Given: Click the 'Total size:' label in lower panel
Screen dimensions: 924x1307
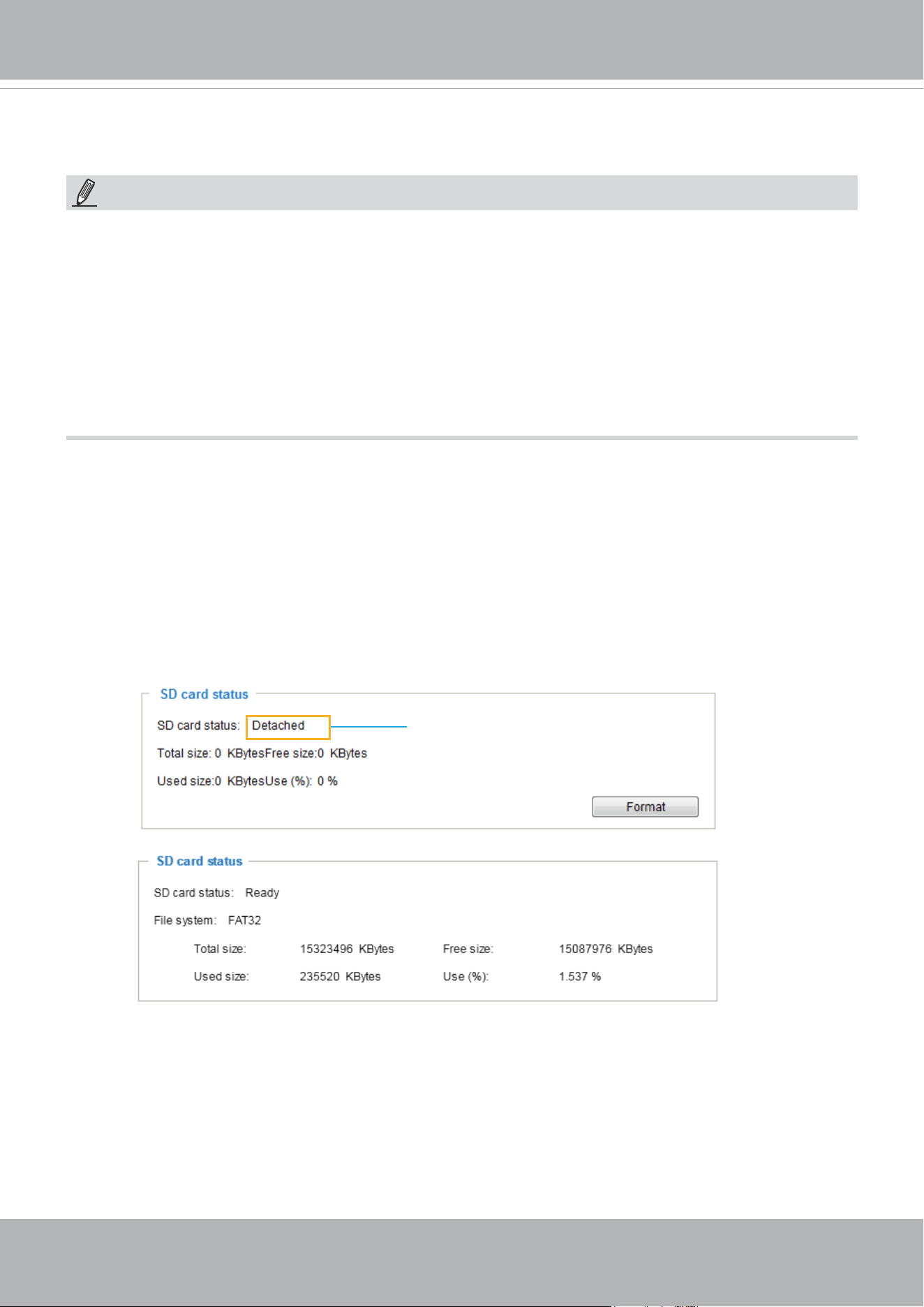Looking at the screenshot, I should click(x=220, y=949).
